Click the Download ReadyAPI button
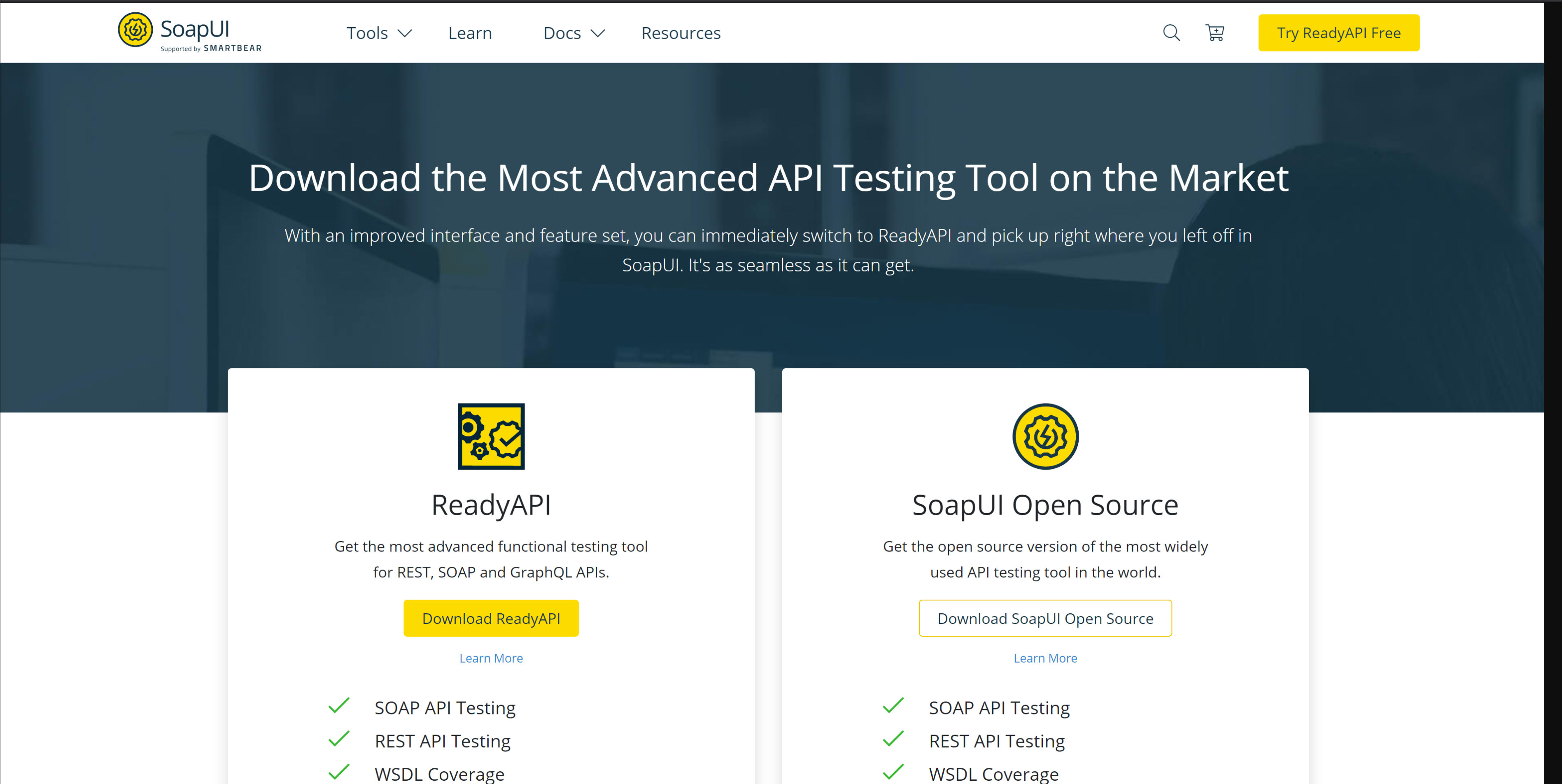Screen dimensions: 1562x784 491,618
